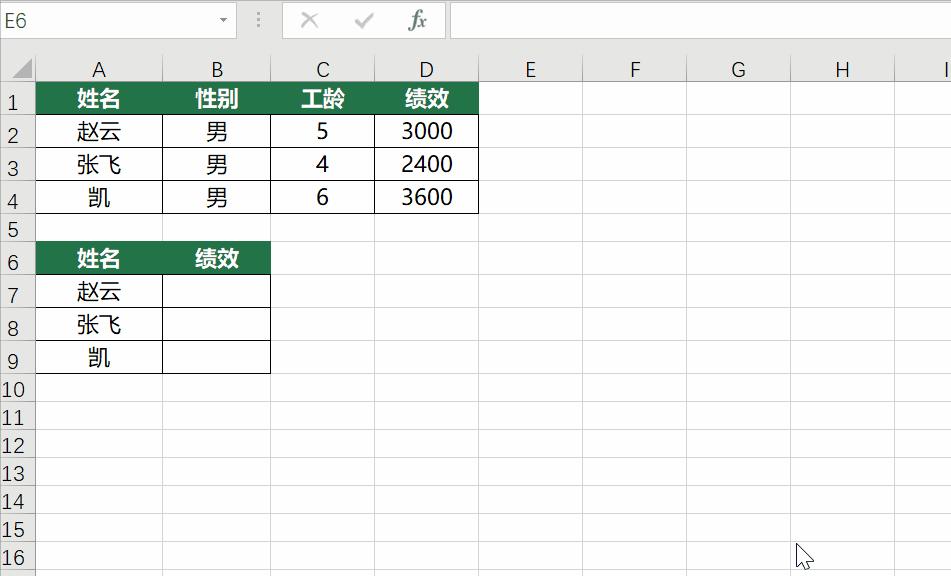Select column H header

click(842, 69)
